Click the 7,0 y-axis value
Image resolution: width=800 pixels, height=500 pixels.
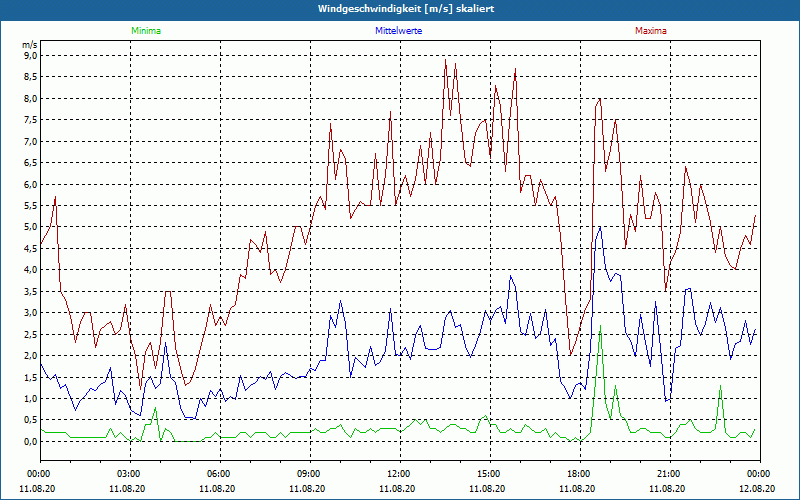click(31, 141)
